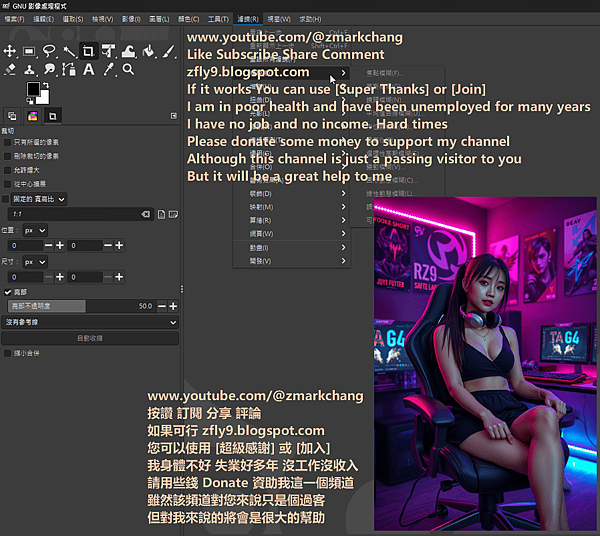Viewport: 600px width, 536px height.
Task: Open the size unit px dropdown
Action: tap(35, 262)
